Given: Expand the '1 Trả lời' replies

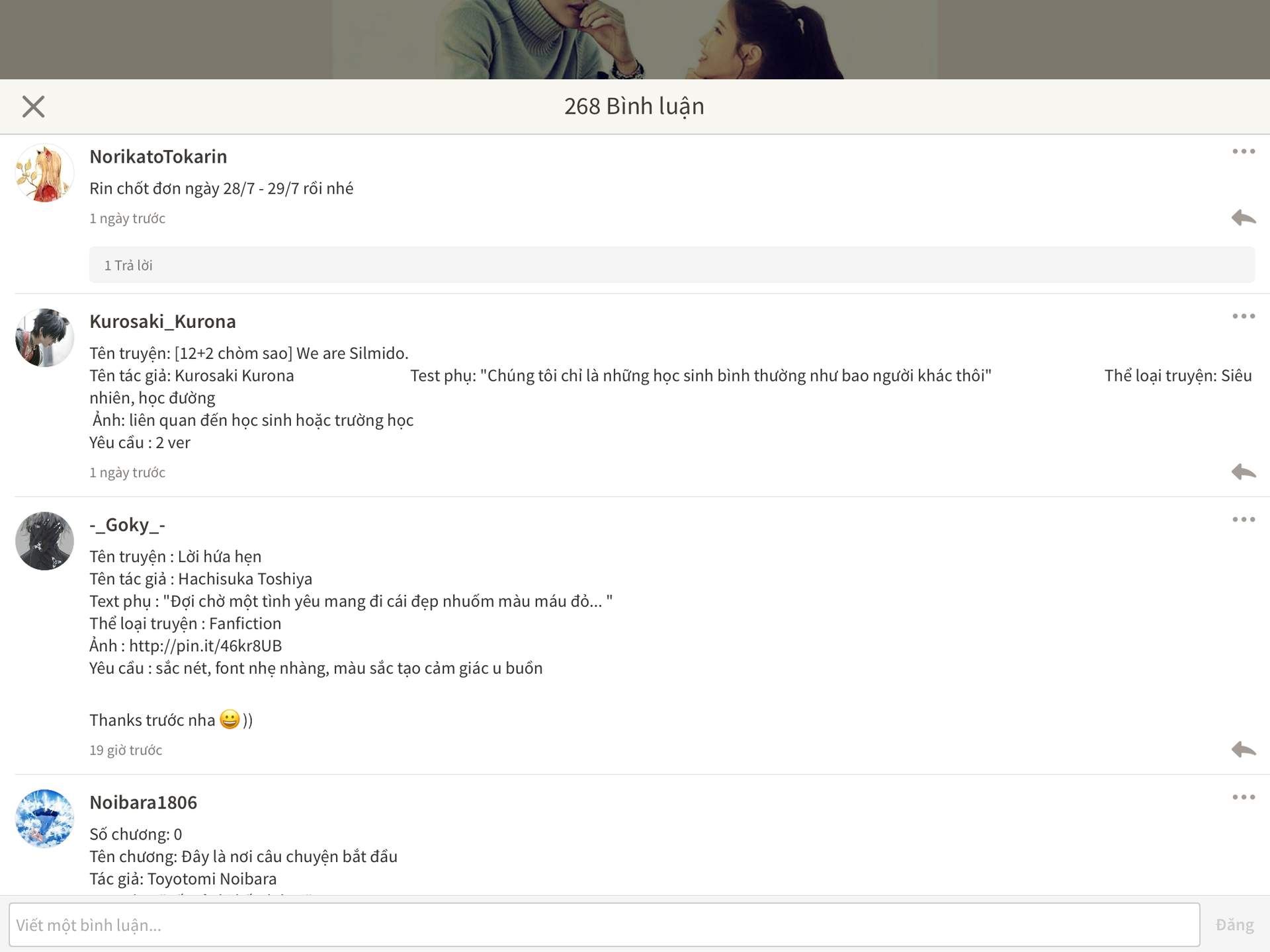Looking at the screenshot, I should tap(128, 265).
